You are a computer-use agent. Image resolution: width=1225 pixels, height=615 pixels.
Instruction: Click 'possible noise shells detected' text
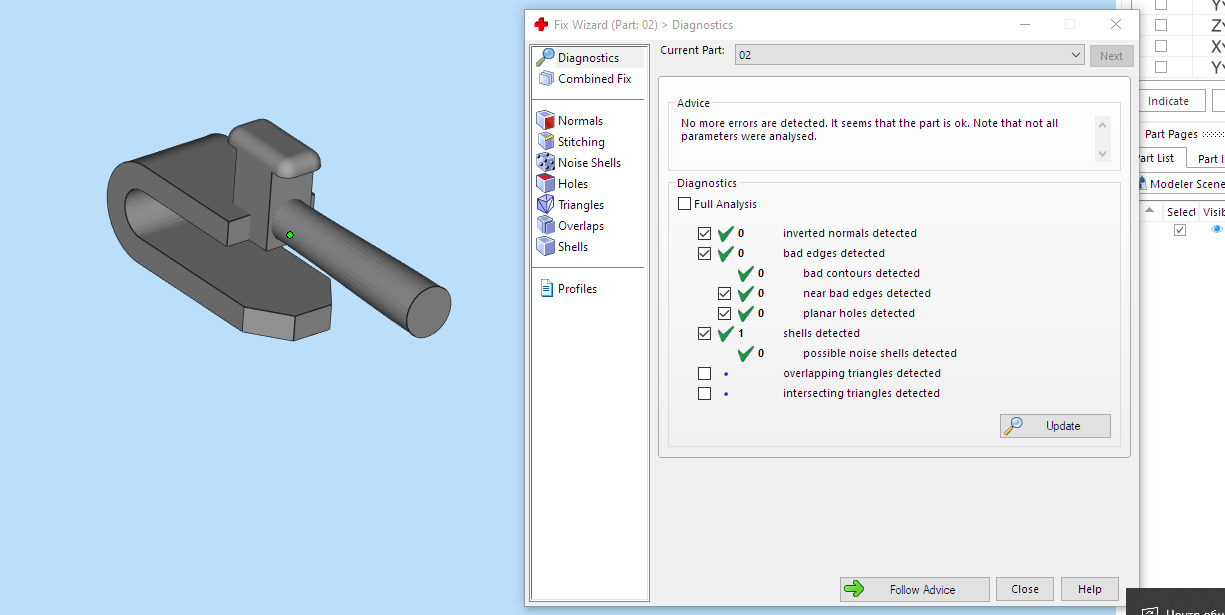(x=879, y=353)
